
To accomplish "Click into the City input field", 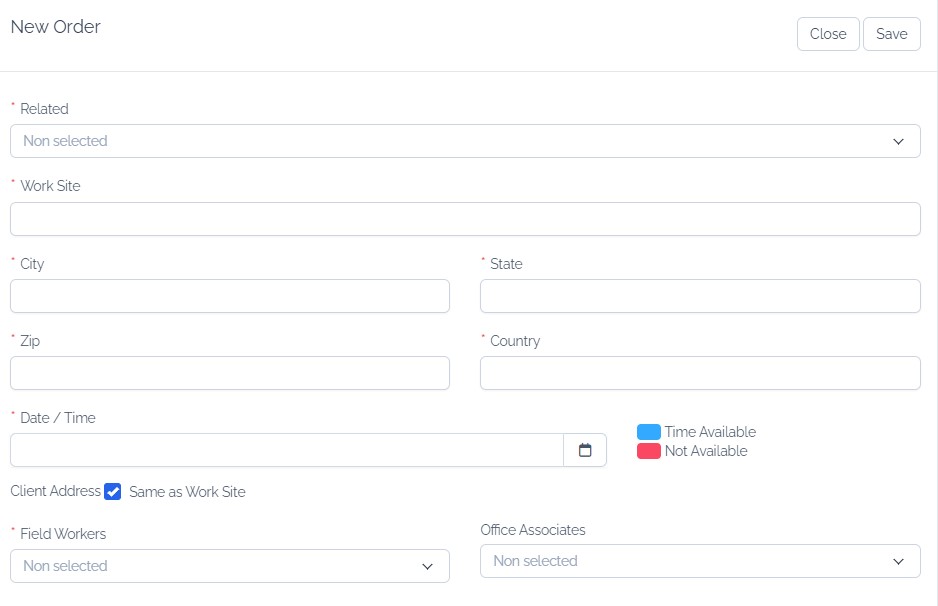I will point(230,296).
